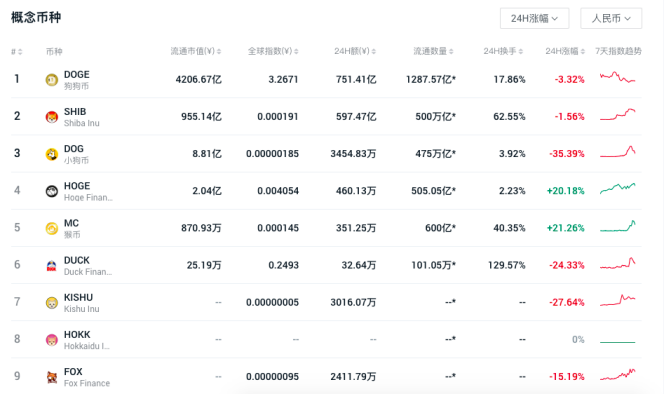Viewport: 664px width, 394px height.
Task: Click SHIB turnover 62.55%
Action: tap(509, 117)
